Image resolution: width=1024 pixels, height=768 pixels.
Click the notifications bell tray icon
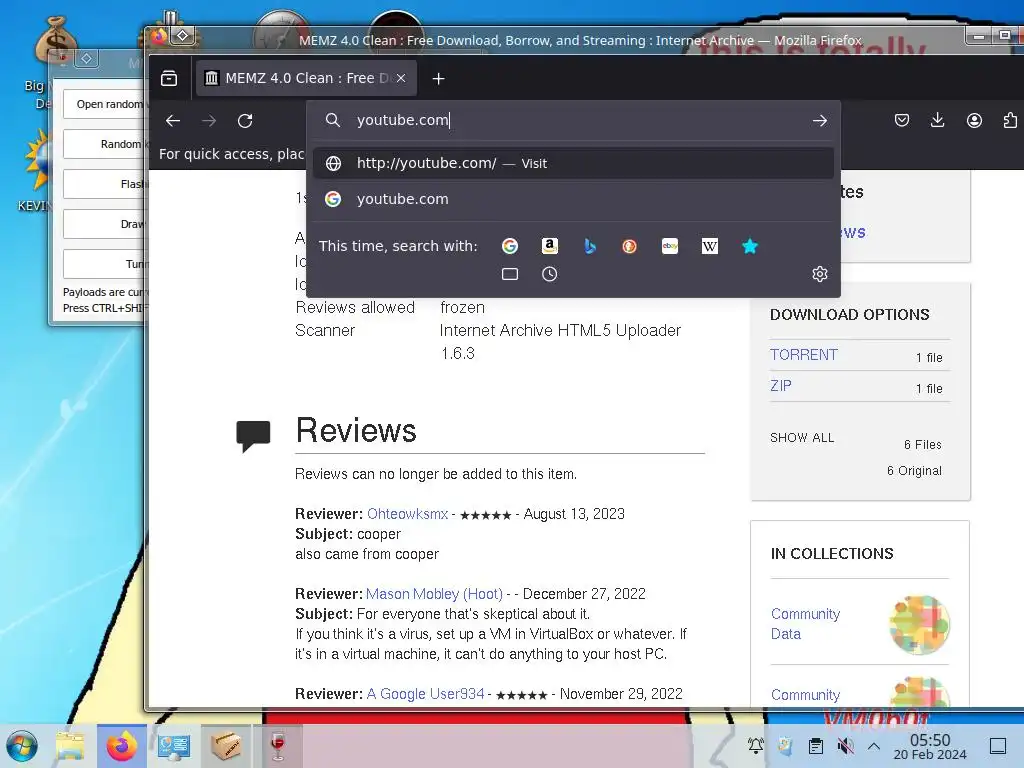(x=756, y=746)
